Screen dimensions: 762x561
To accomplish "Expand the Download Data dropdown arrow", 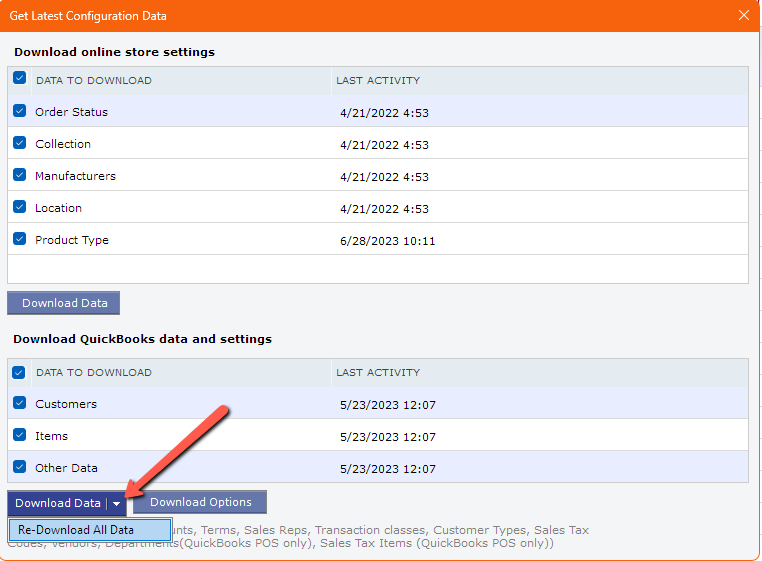I will point(116,504).
